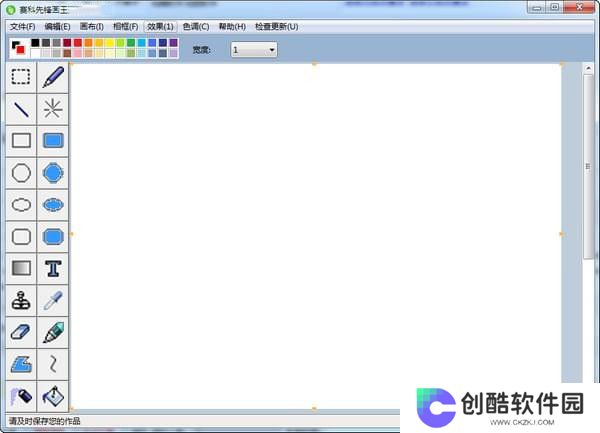Screen dimensions: 600x433
Task: Pick the lavender swatch in bottom row
Action: coord(173,53)
